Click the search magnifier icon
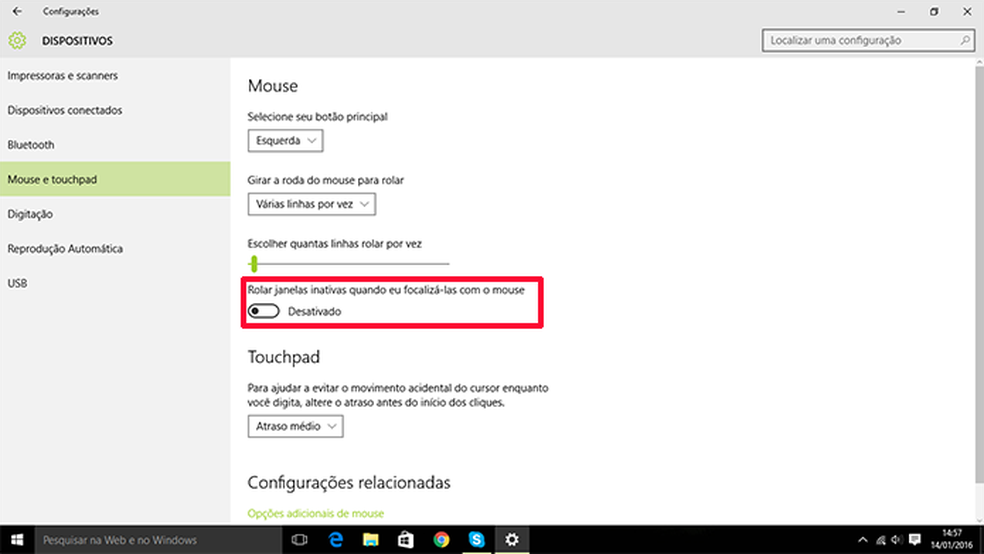The width and height of the screenshot is (984, 554). coord(965,40)
